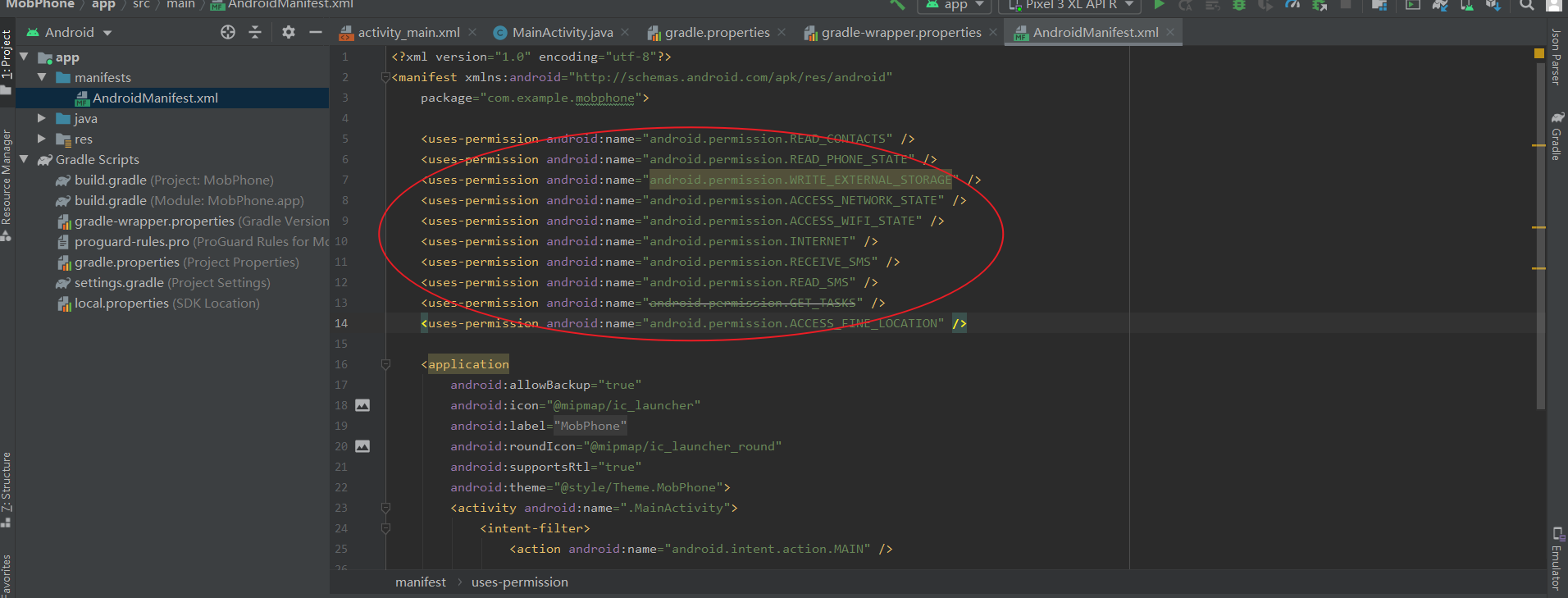Fold the activity tag on line 23
1568x598 pixels.
(x=385, y=508)
